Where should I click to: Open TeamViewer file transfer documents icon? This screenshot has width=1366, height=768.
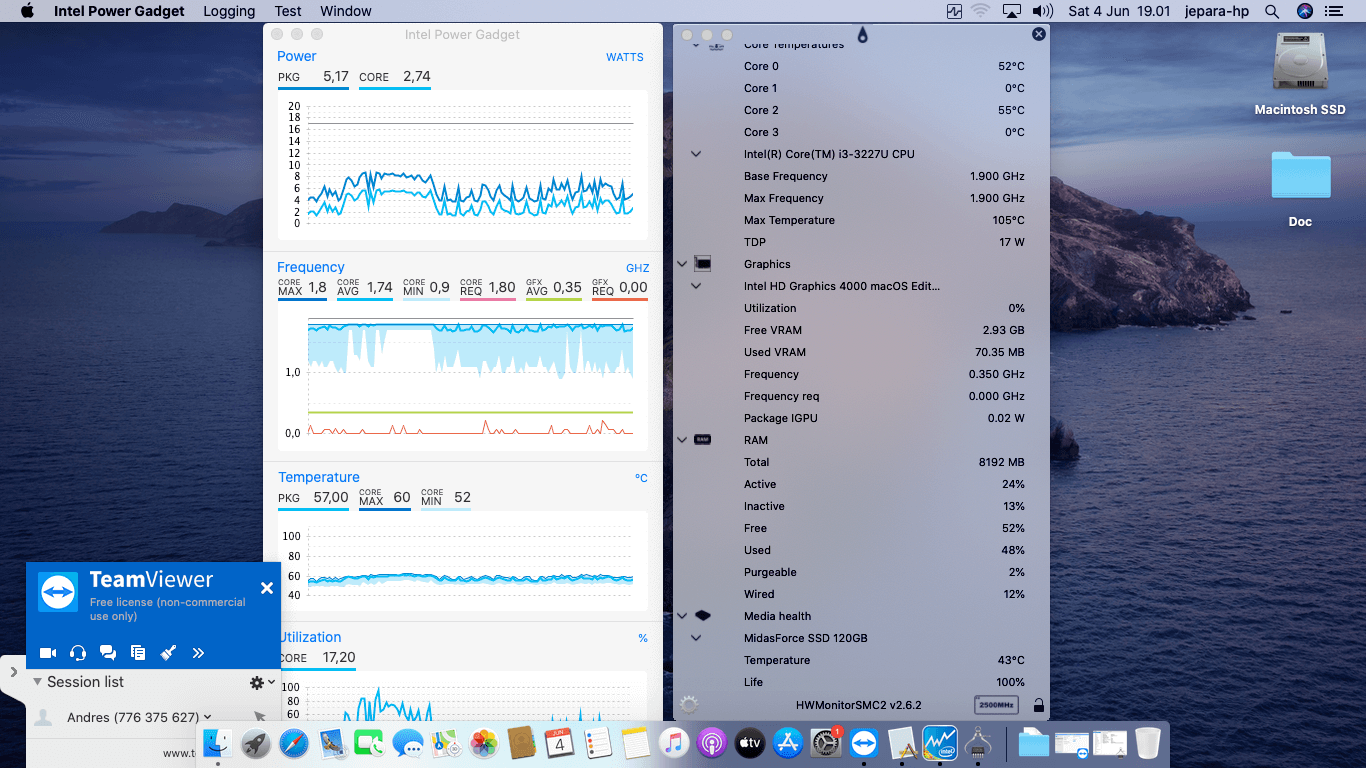[138, 653]
